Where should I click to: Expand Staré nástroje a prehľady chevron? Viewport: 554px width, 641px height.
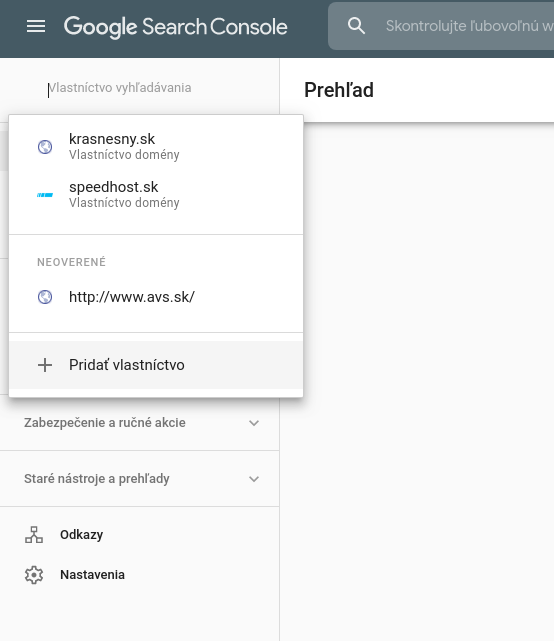pyautogui.click(x=254, y=479)
